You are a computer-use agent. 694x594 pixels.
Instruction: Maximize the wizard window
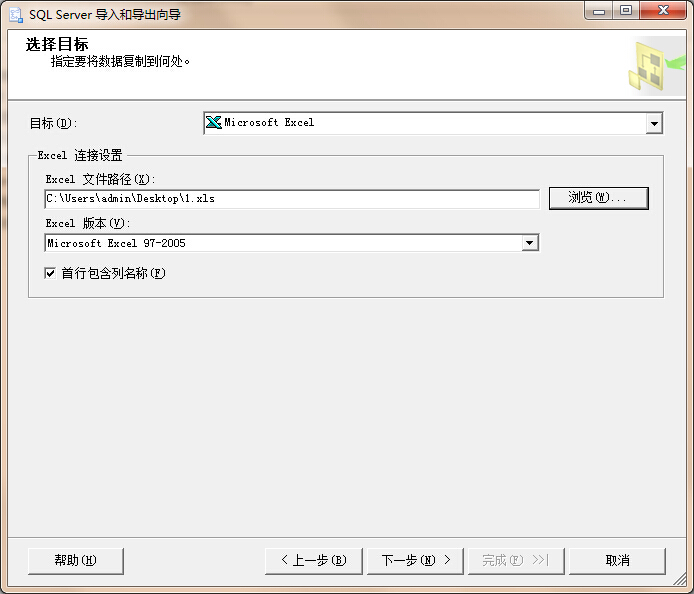[625, 11]
